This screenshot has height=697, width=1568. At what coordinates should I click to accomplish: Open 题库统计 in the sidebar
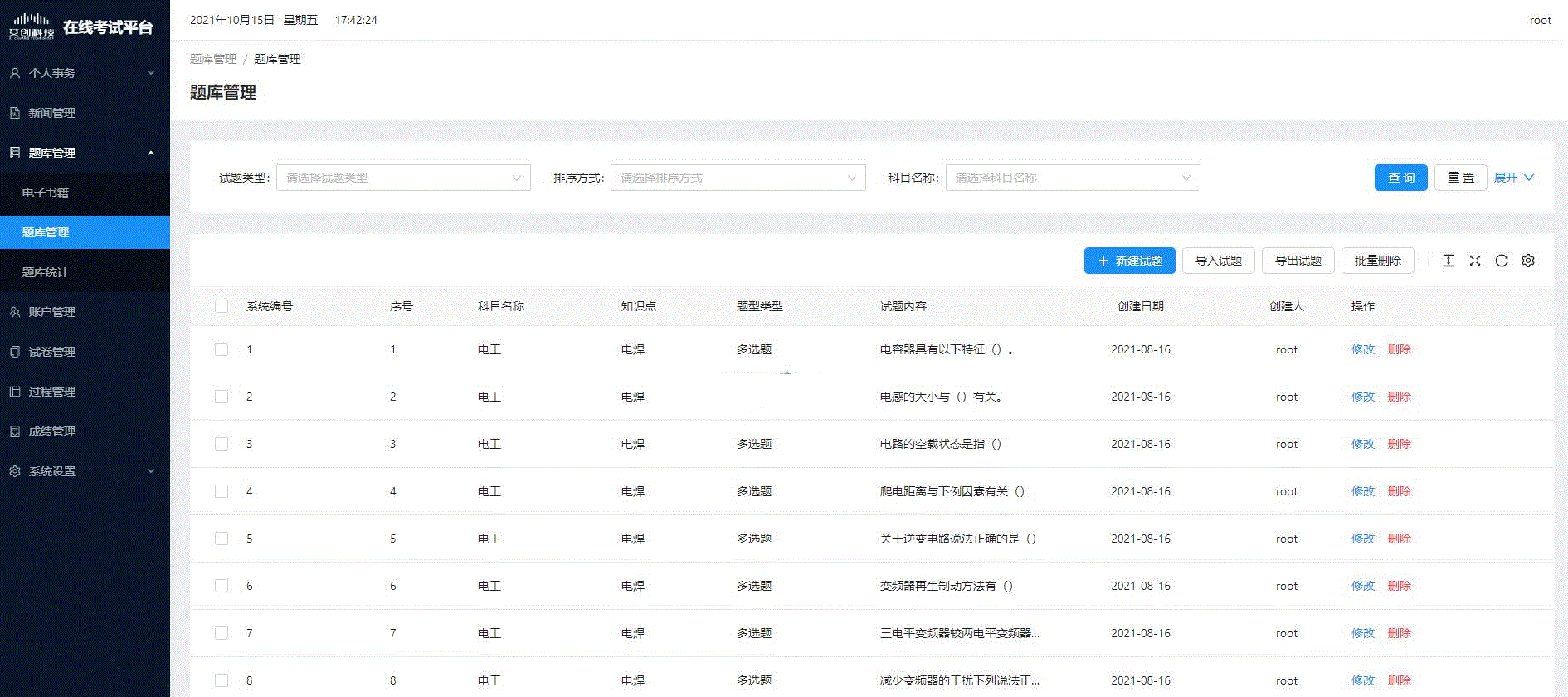(x=46, y=272)
